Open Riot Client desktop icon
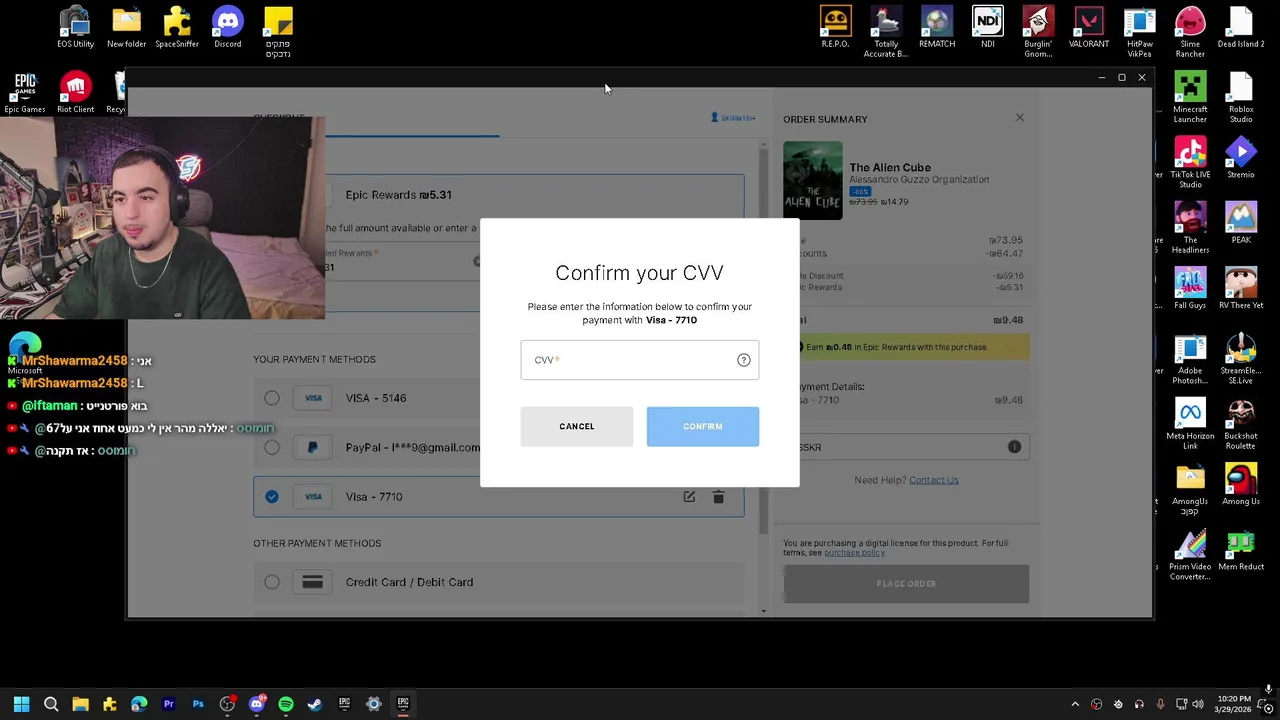This screenshot has height=720, width=1280. (x=75, y=93)
